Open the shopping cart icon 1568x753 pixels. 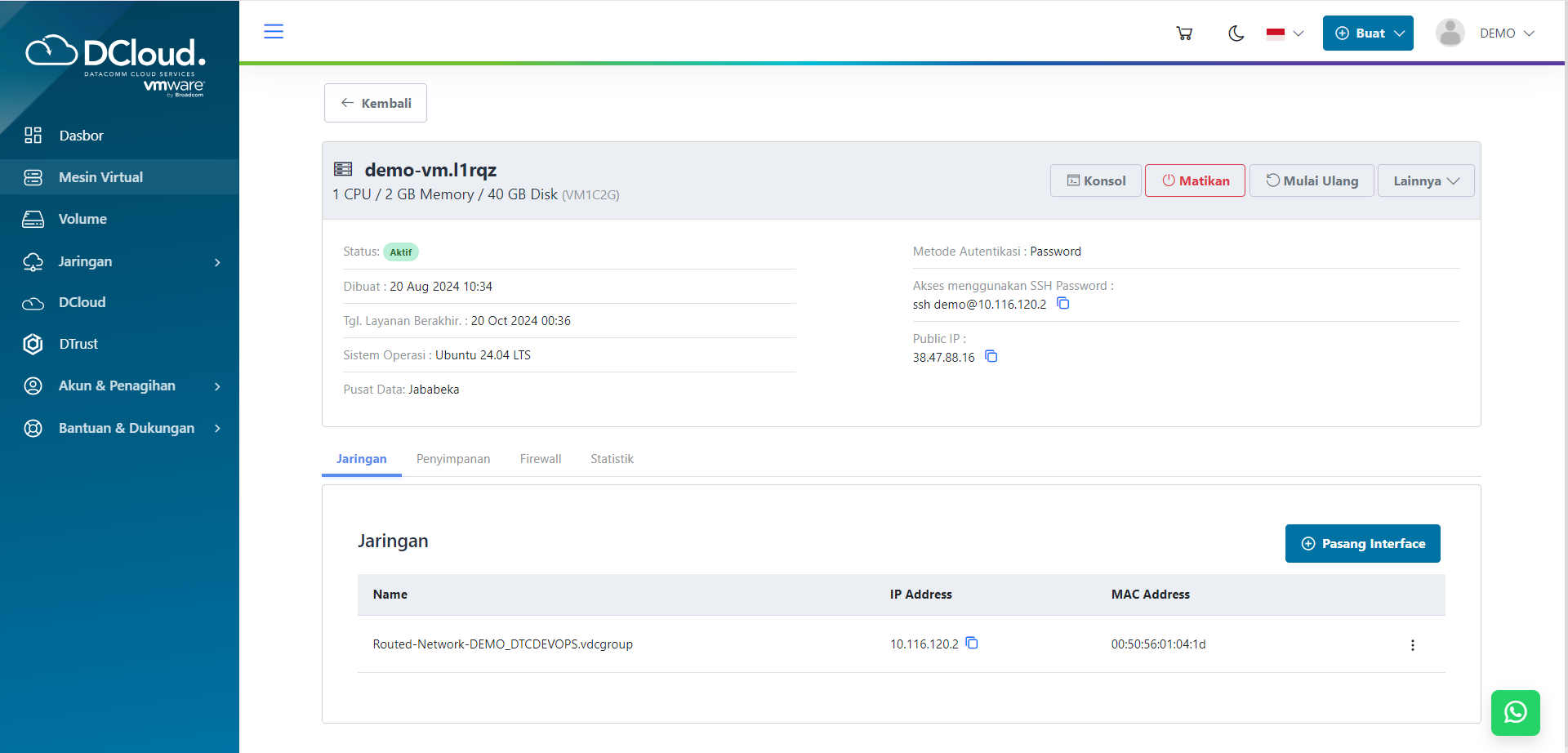click(1184, 33)
